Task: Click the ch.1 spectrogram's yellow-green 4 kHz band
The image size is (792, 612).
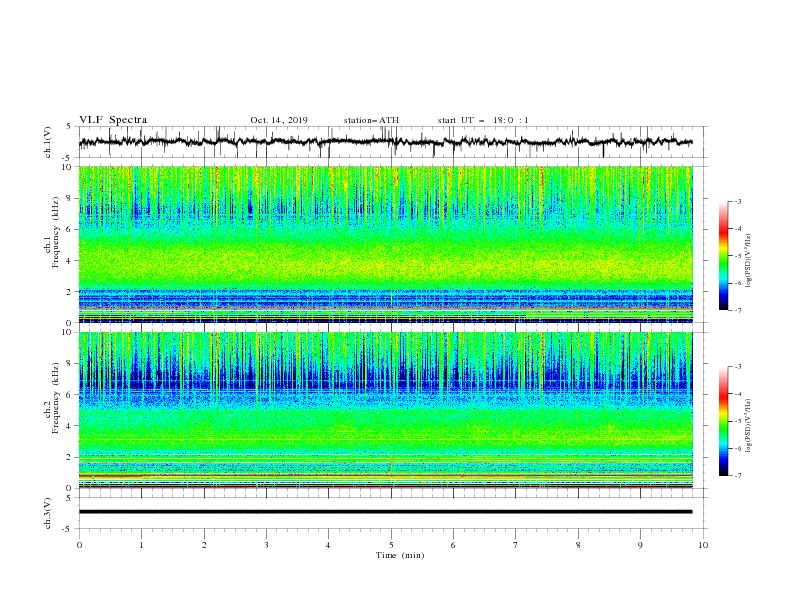Action: (385, 261)
